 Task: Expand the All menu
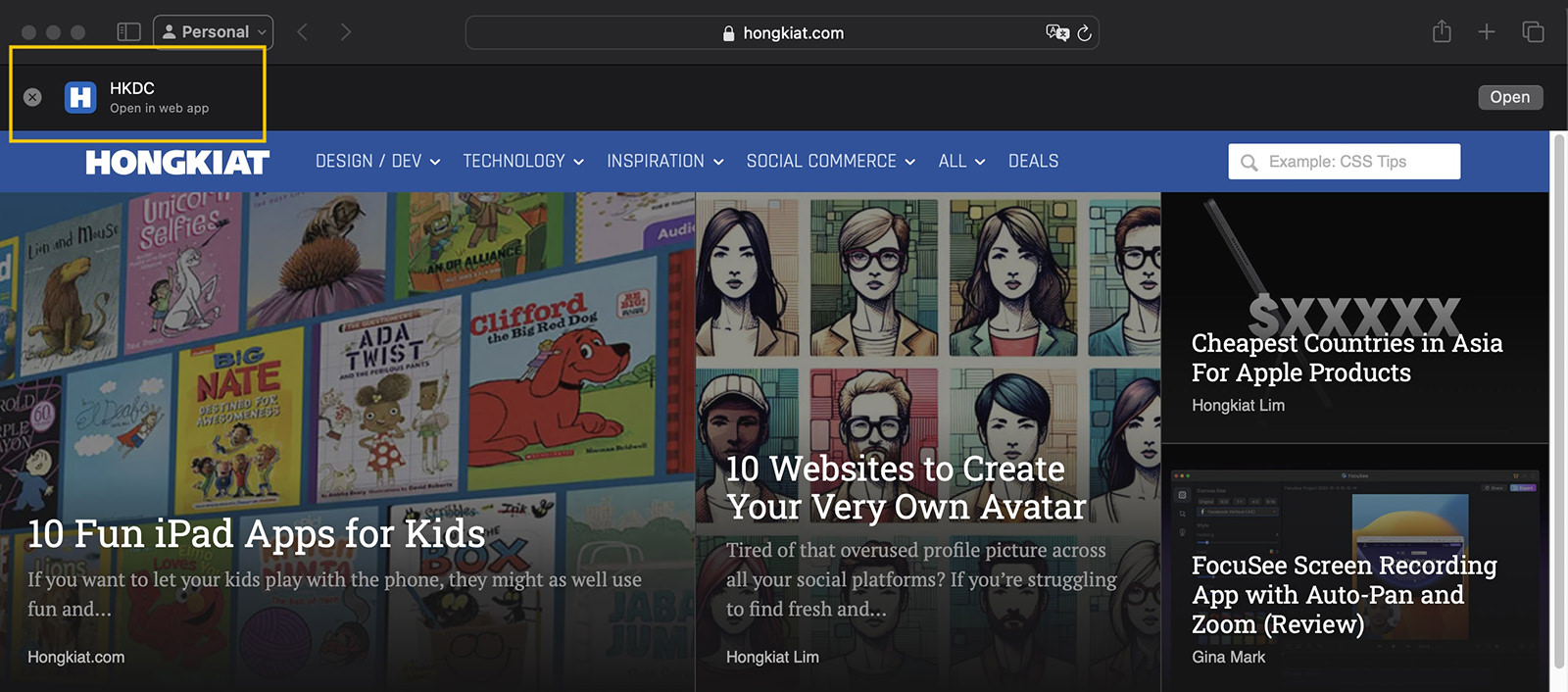(961, 161)
